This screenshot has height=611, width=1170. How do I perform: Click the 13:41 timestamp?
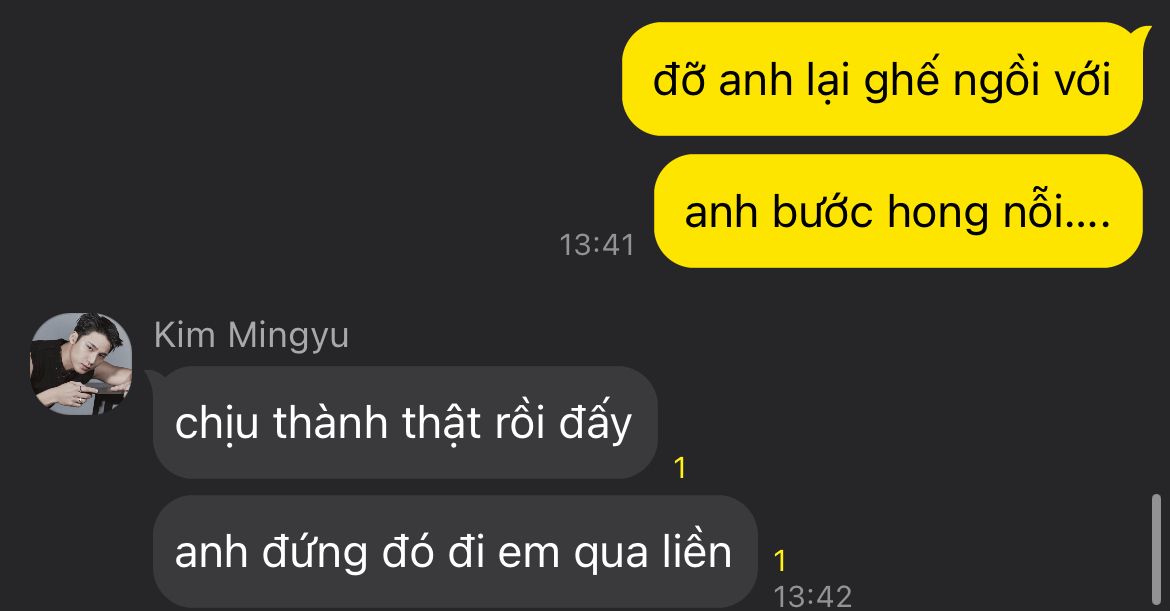(596, 245)
